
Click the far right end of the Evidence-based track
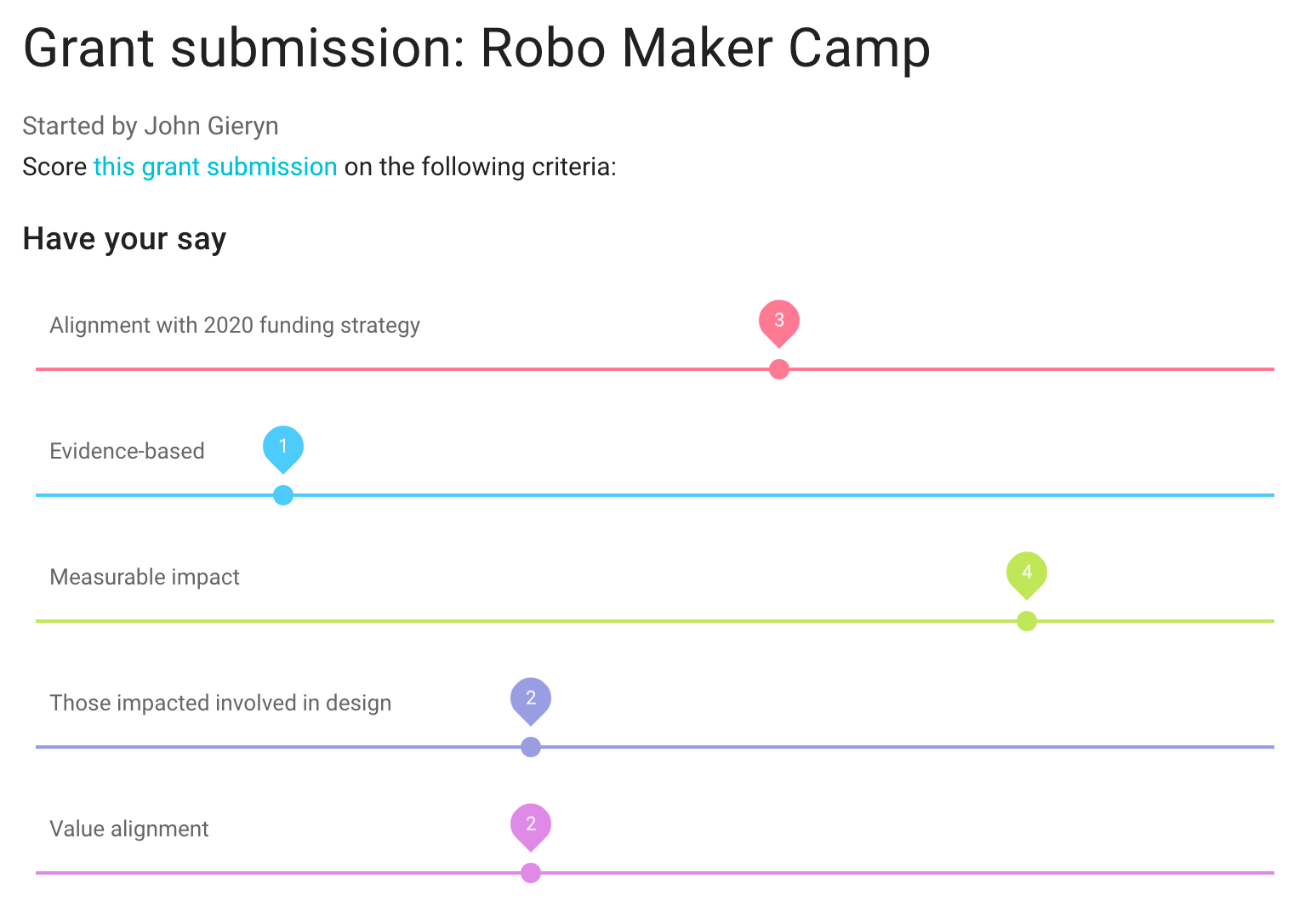tap(1271, 495)
